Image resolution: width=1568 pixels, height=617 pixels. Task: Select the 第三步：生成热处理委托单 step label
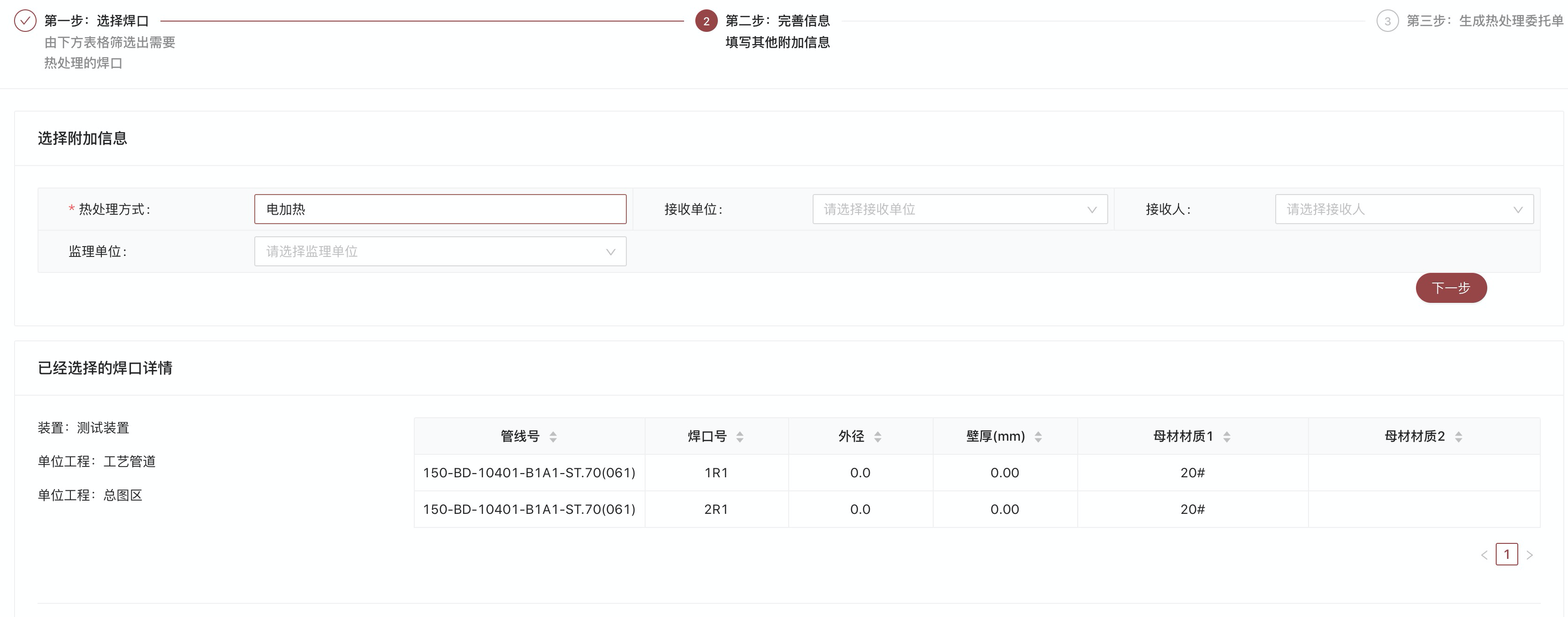pyautogui.click(x=1484, y=21)
